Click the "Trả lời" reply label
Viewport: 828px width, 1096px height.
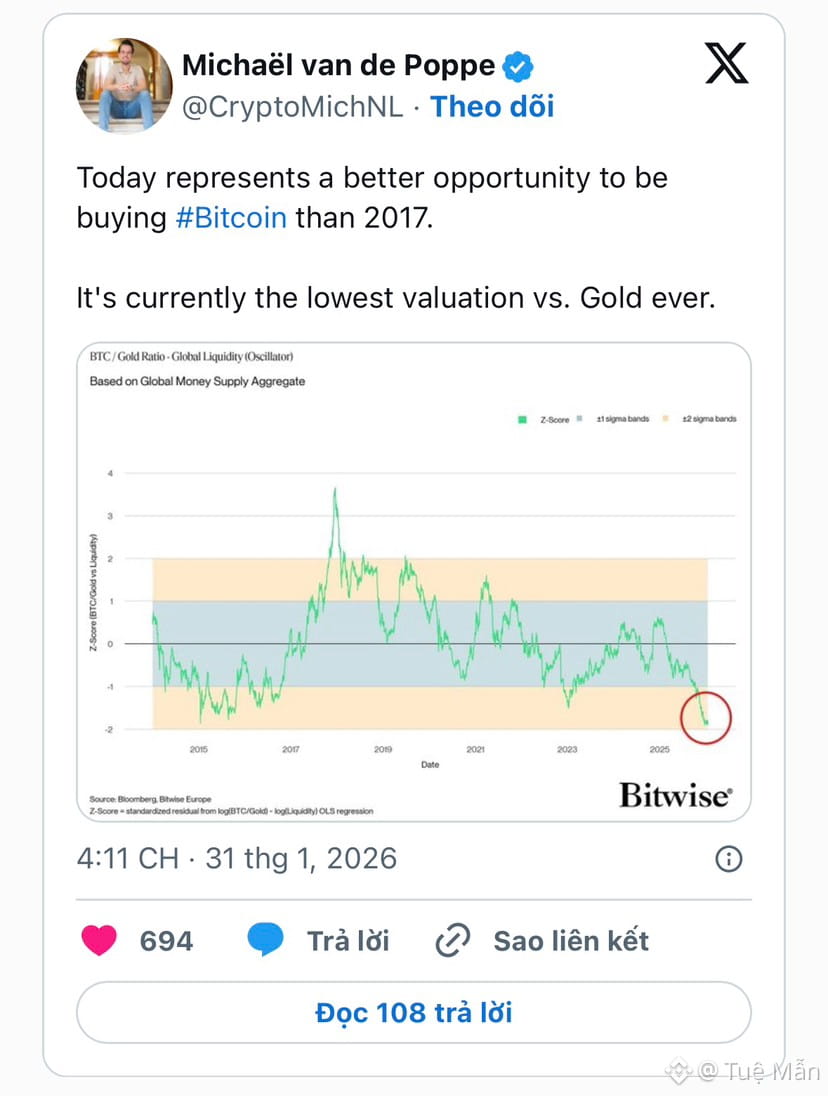click(x=347, y=940)
